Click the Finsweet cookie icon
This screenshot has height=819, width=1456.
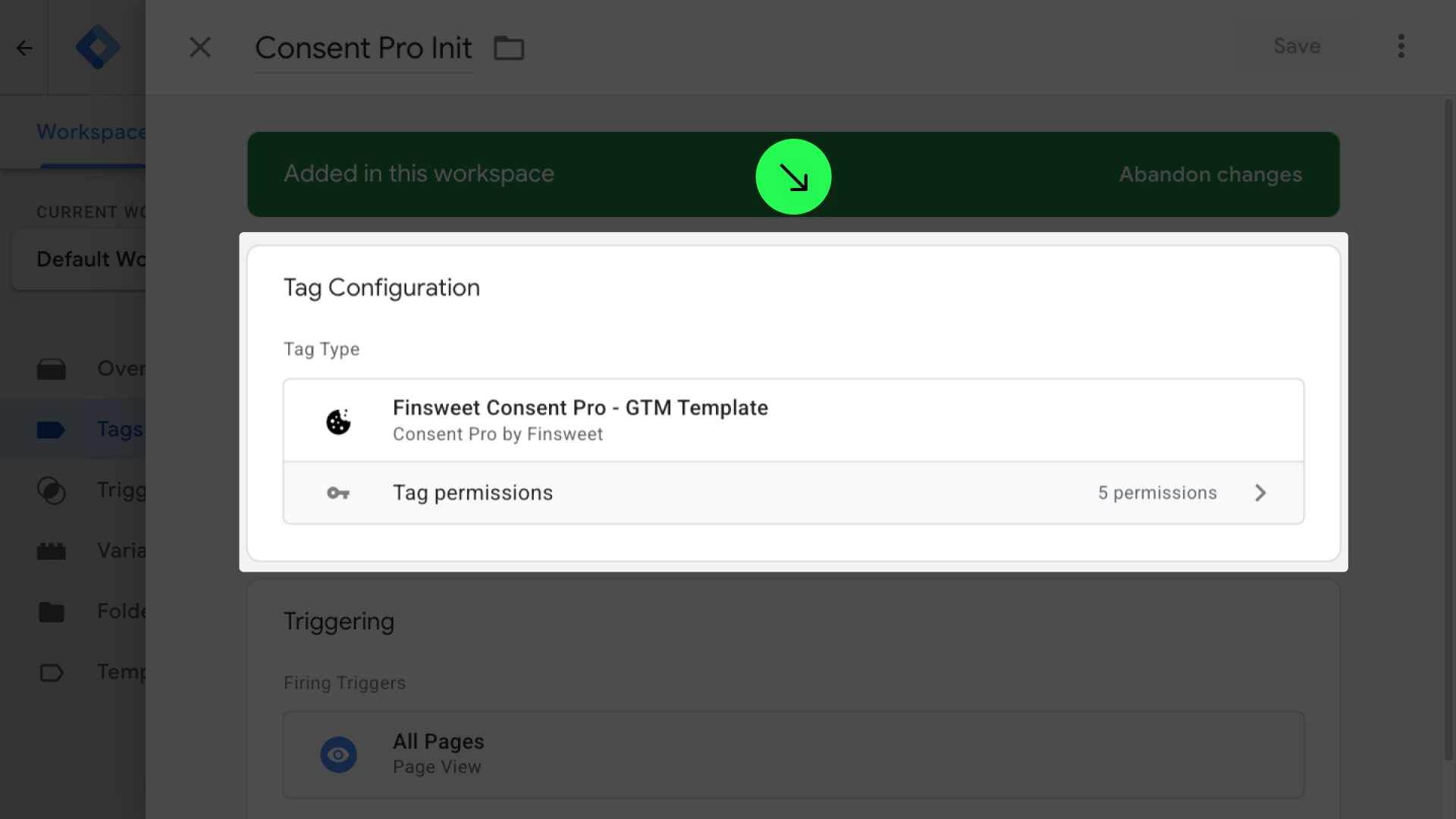[x=338, y=422]
